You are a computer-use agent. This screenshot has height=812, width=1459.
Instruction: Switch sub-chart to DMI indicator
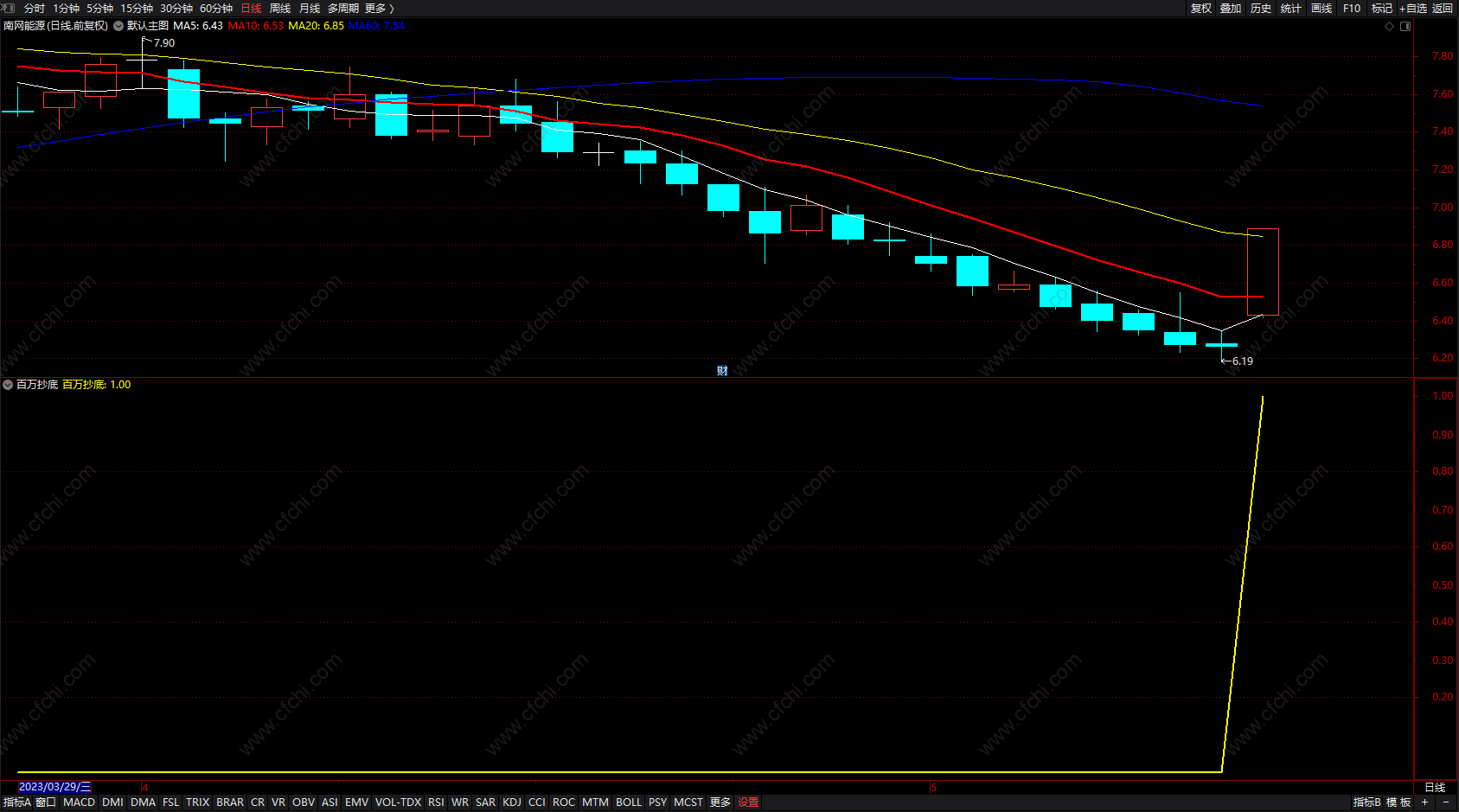pos(112,802)
